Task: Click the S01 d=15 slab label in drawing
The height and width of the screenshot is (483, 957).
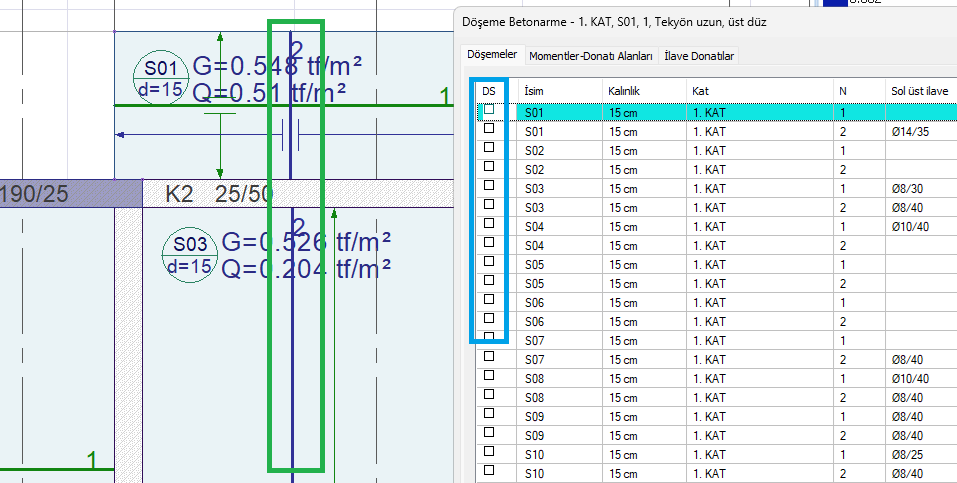Action: click(161, 78)
